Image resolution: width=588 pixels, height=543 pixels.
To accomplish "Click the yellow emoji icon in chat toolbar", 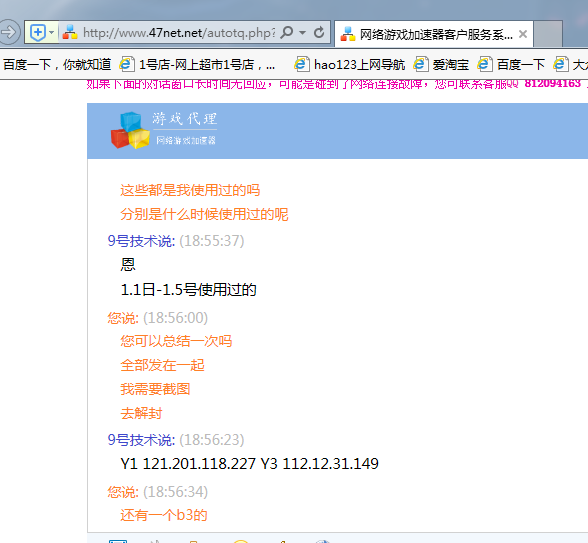I will click(241, 541).
